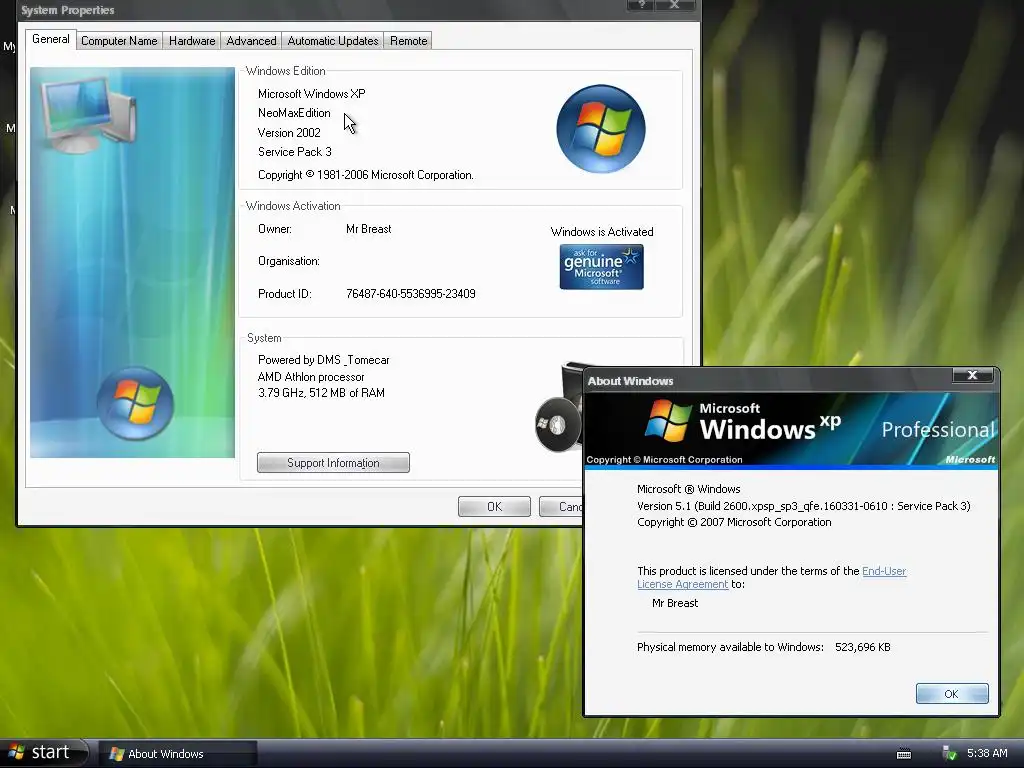This screenshot has width=1024, height=768.
Task: Switch to the Remote tab
Action: click(x=409, y=41)
